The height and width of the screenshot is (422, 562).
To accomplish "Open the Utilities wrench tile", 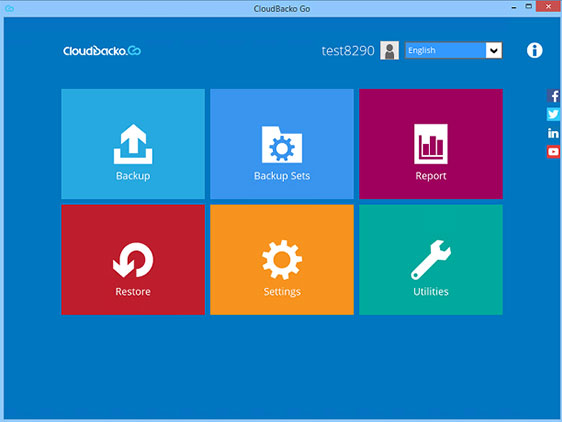I will pyautogui.click(x=431, y=260).
